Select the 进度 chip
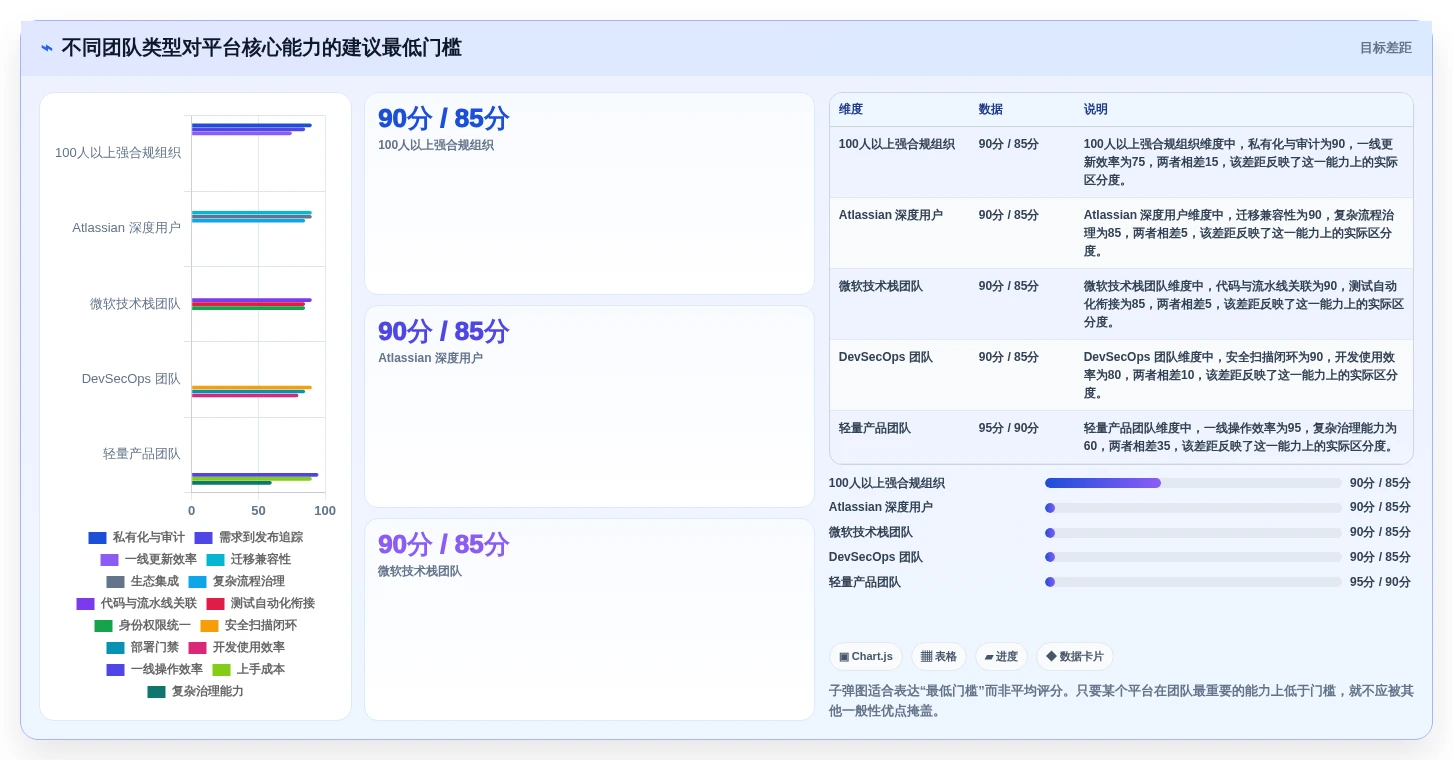The image size is (1453, 760). point(1001,657)
